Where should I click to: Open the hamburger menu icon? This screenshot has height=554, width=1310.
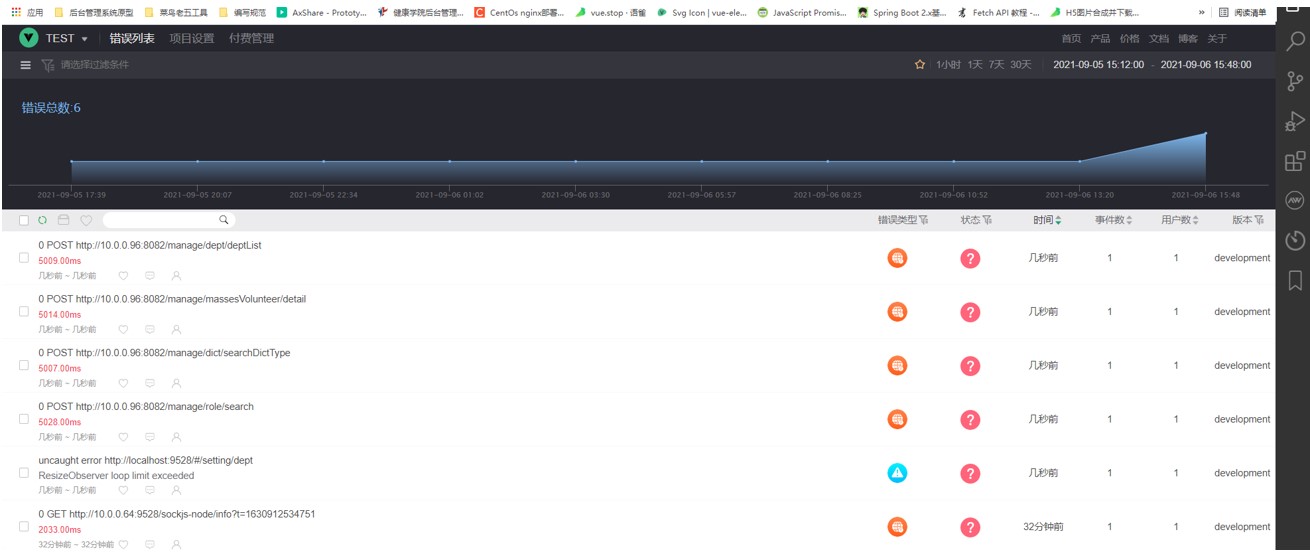click(26, 65)
